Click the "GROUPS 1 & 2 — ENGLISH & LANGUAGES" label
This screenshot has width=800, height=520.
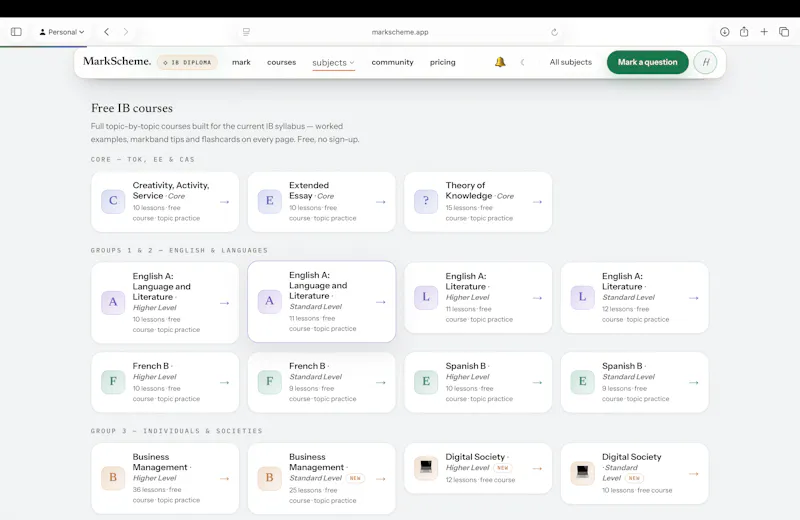coord(179,250)
